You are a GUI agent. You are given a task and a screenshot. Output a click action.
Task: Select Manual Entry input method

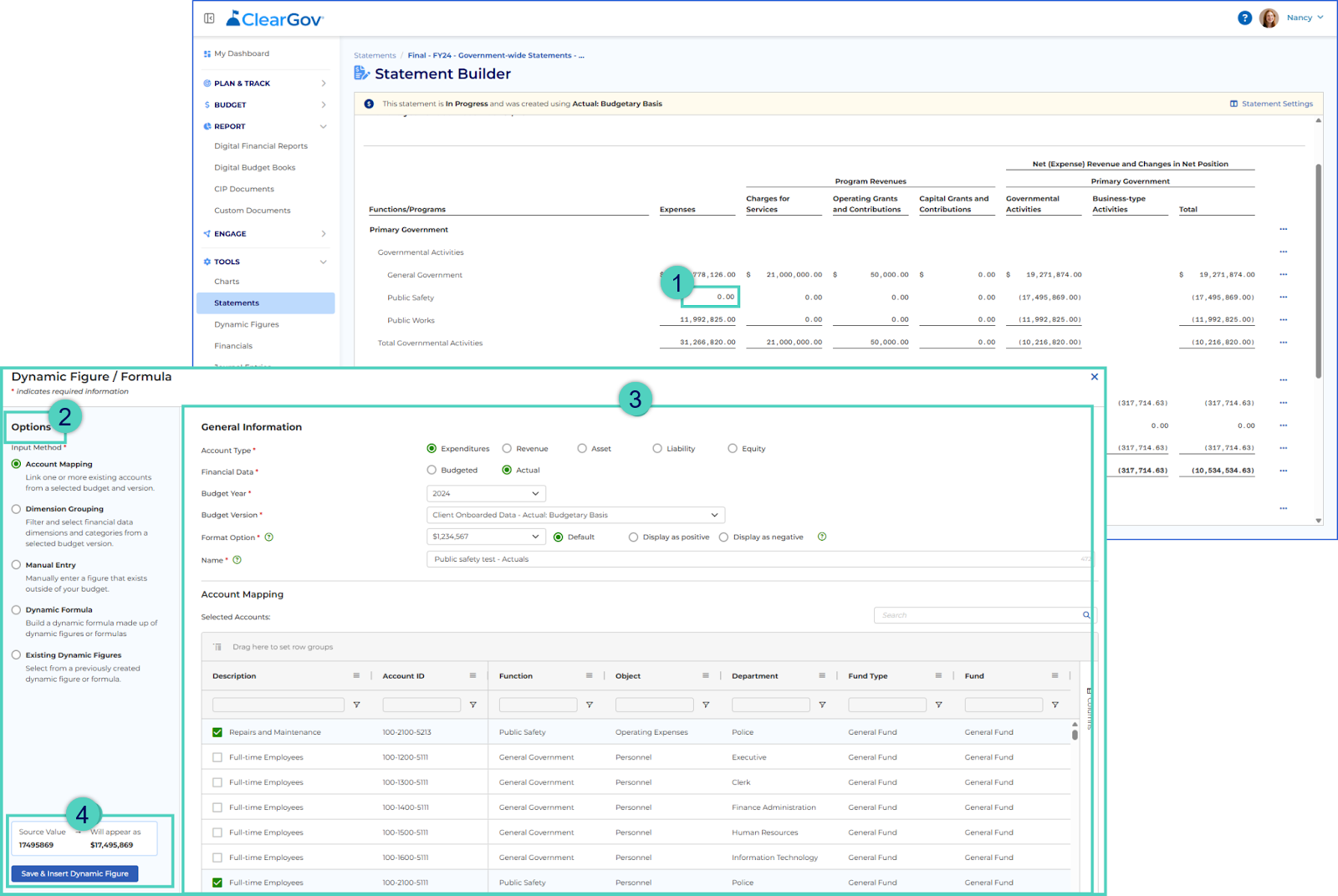pyautogui.click(x=16, y=565)
